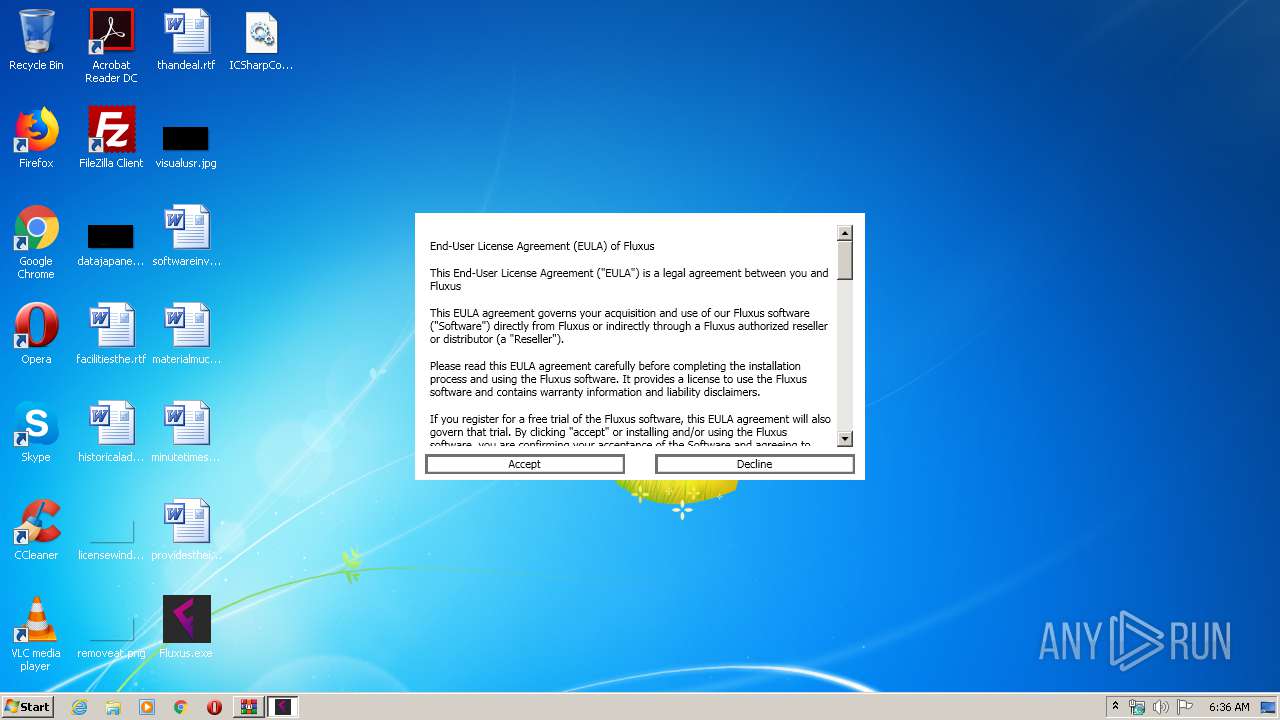Select the Google Chrome desktop shortcut
Viewport: 1280px width, 720px height.
click(x=36, y=243)
